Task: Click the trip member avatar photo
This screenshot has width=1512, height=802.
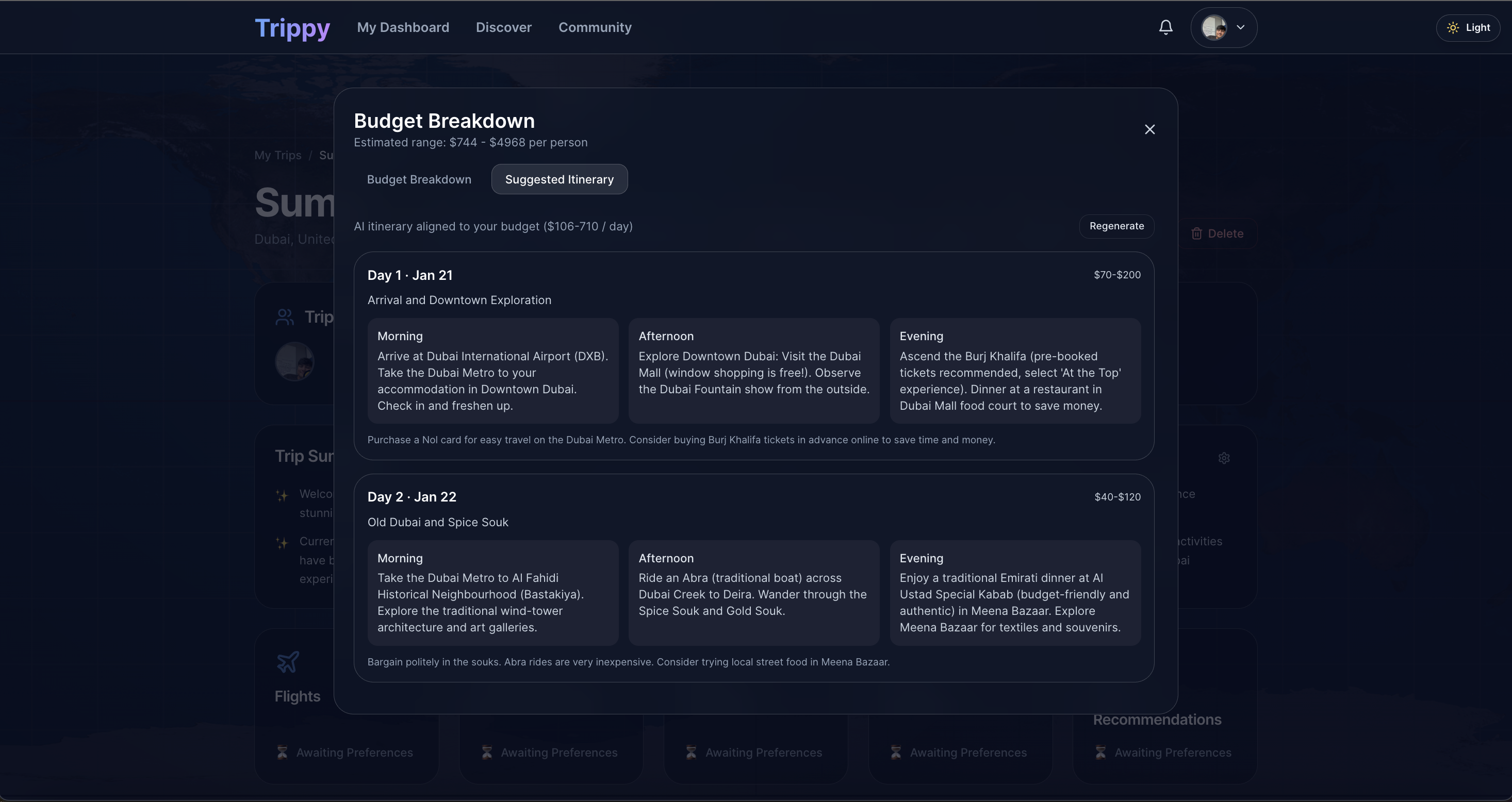Action: (x=294, y=361)
